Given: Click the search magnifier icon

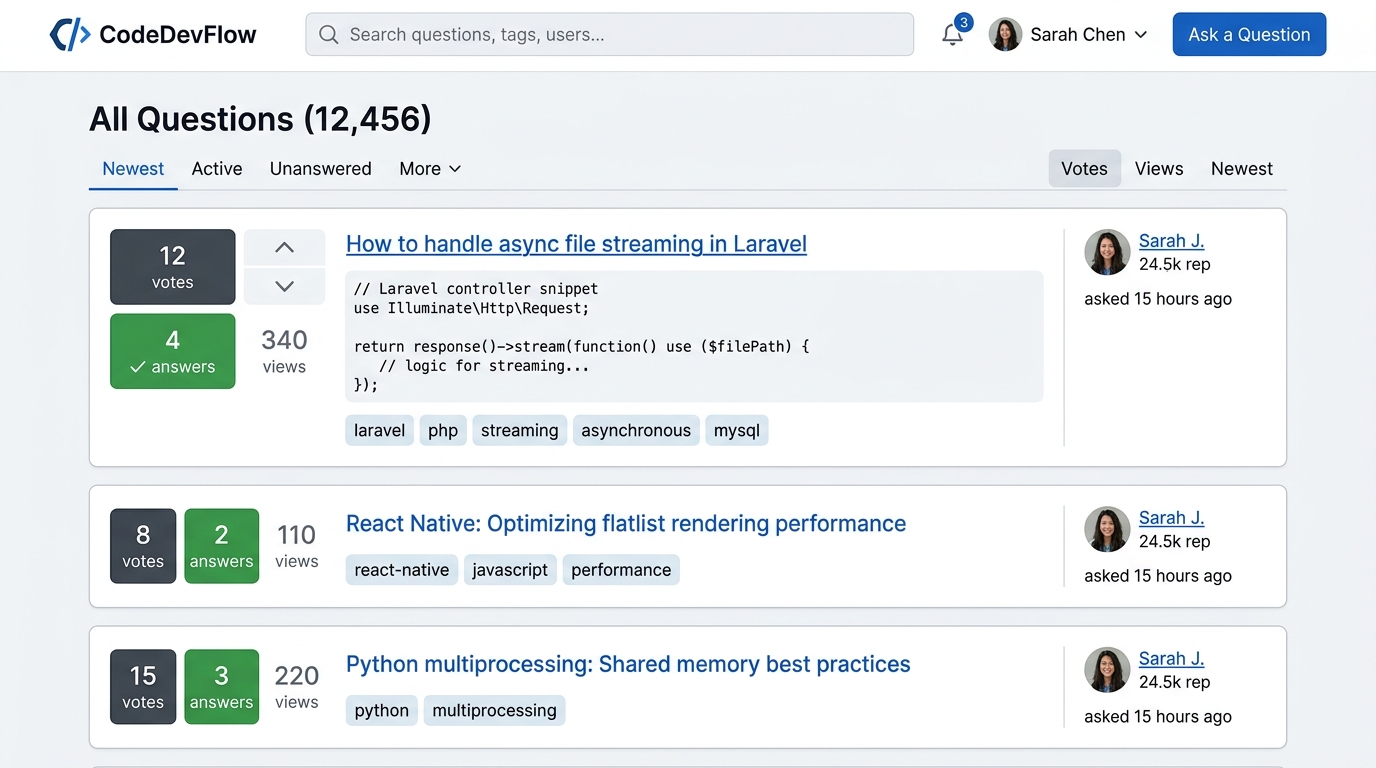Looking at the screenshot, I should coord(329,35).
